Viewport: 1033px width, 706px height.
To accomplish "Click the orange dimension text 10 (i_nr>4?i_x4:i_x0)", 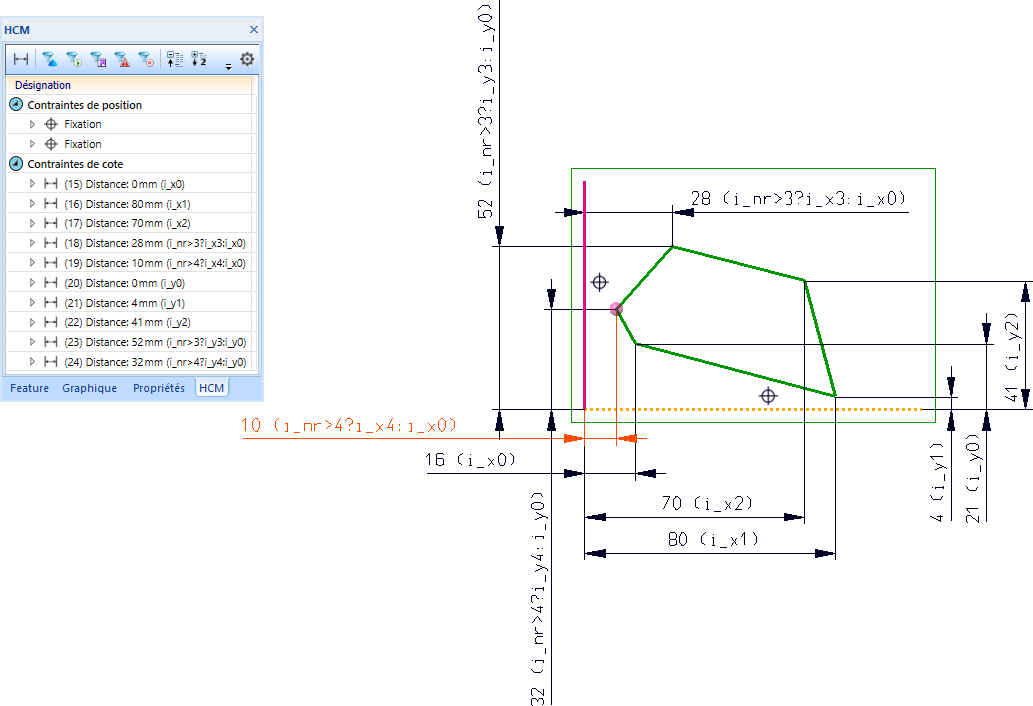I will (349, 425).
